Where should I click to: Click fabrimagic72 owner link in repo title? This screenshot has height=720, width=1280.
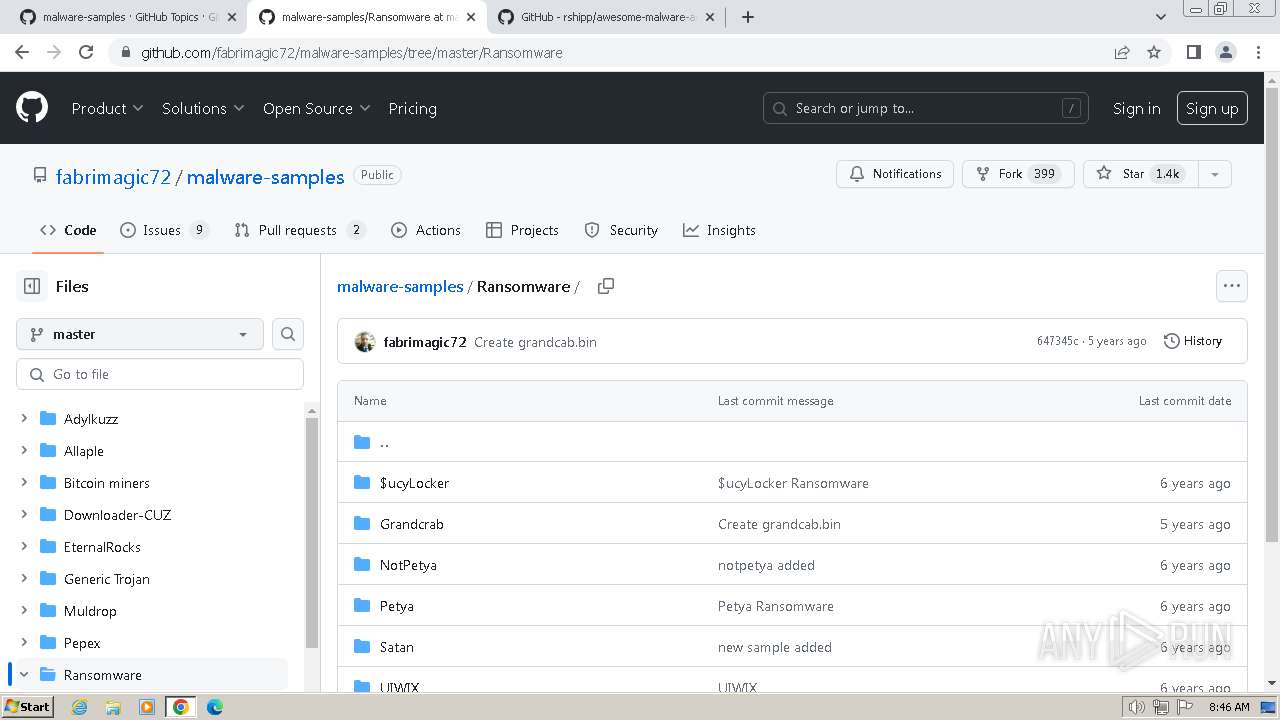tap(113, 177)
